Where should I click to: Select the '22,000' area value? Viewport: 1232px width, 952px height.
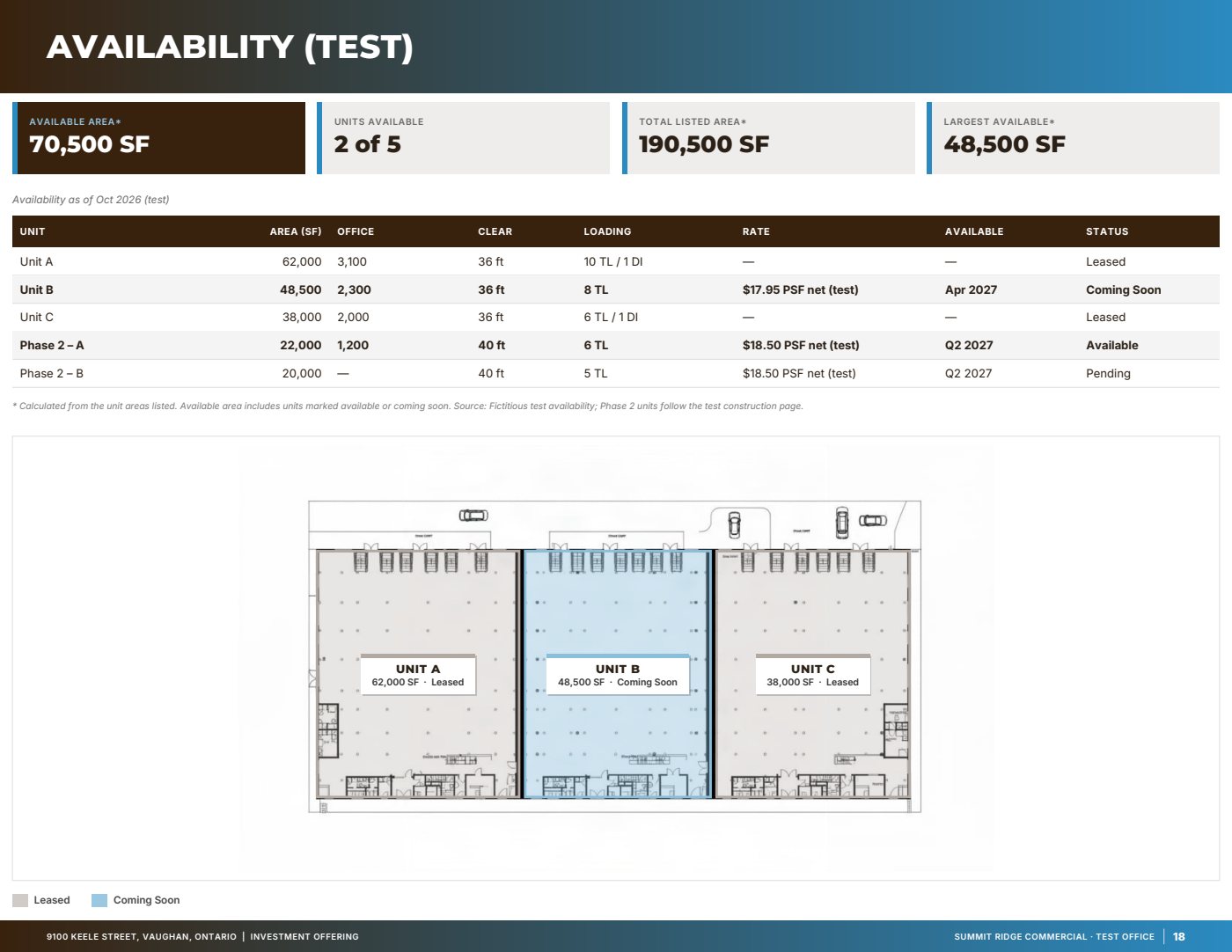(x=301, y=345)
